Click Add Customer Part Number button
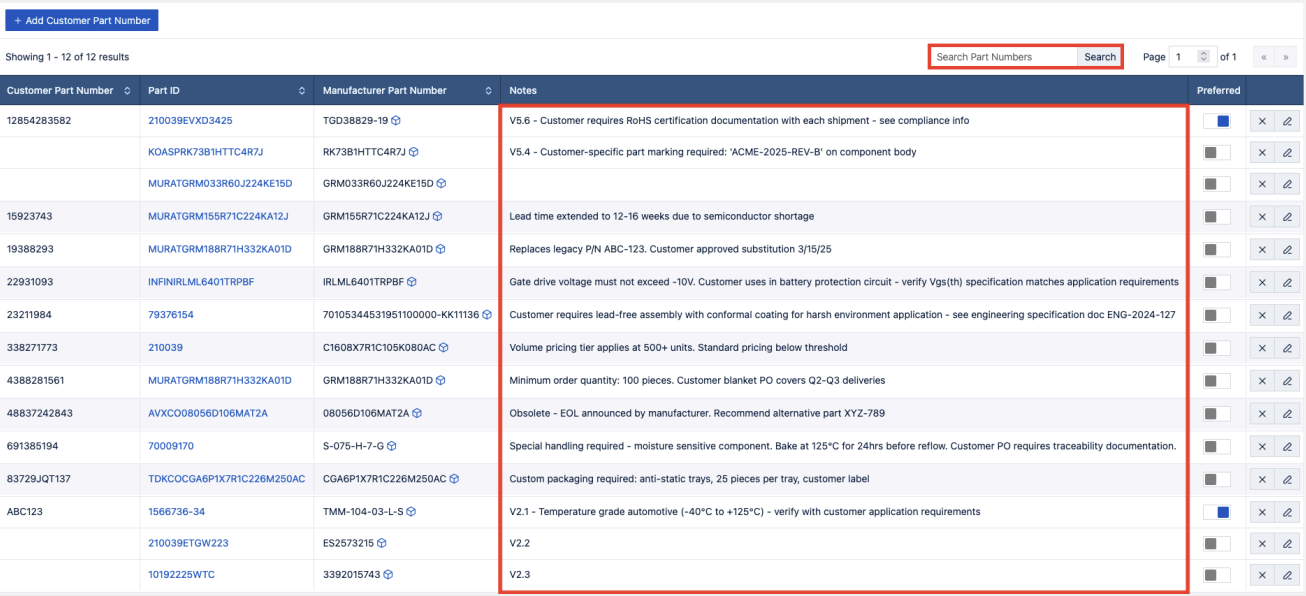 (x=82, y=20)
